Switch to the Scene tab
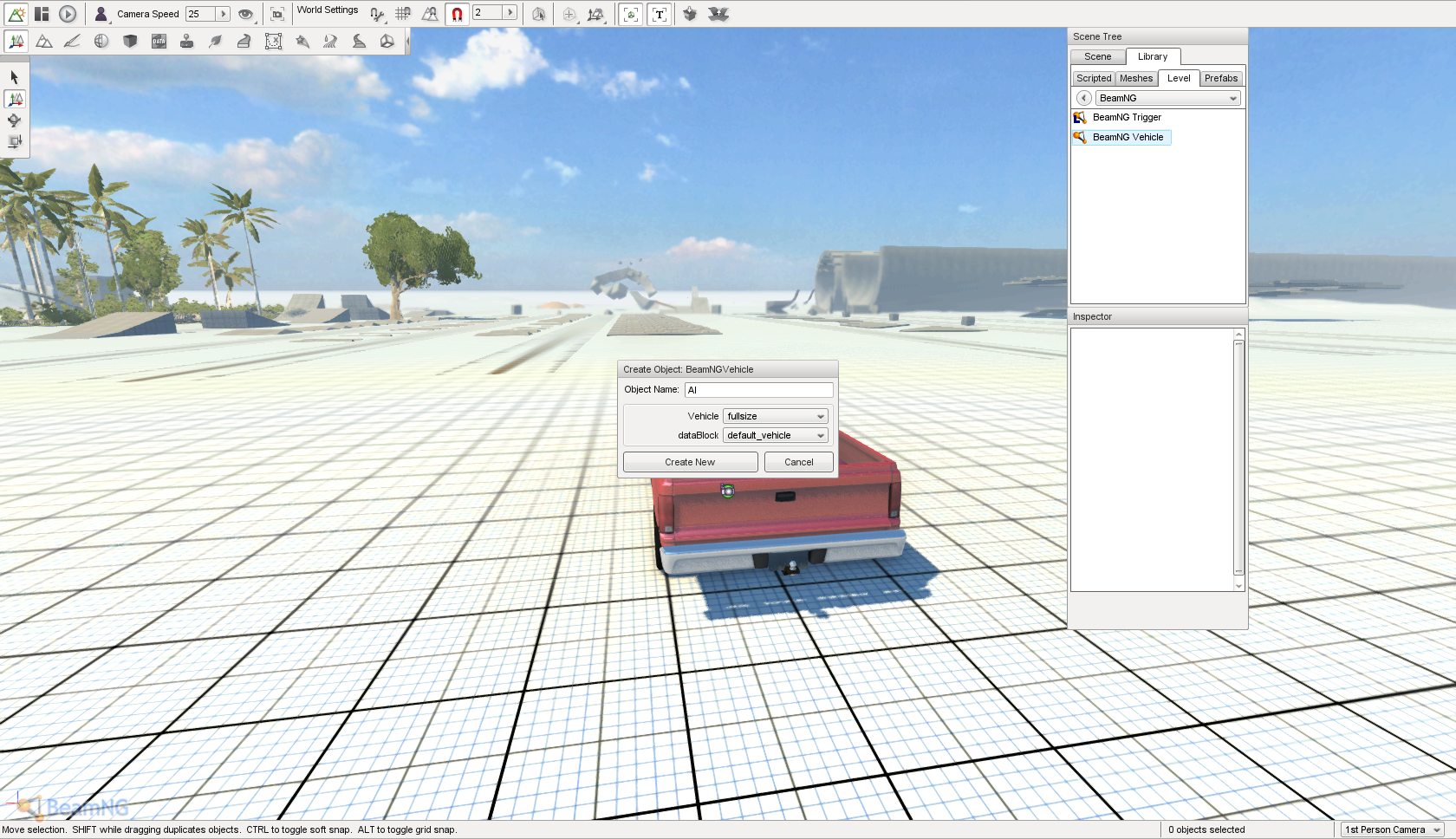This screenshot has width=1456, height=839. [1097, 56]
